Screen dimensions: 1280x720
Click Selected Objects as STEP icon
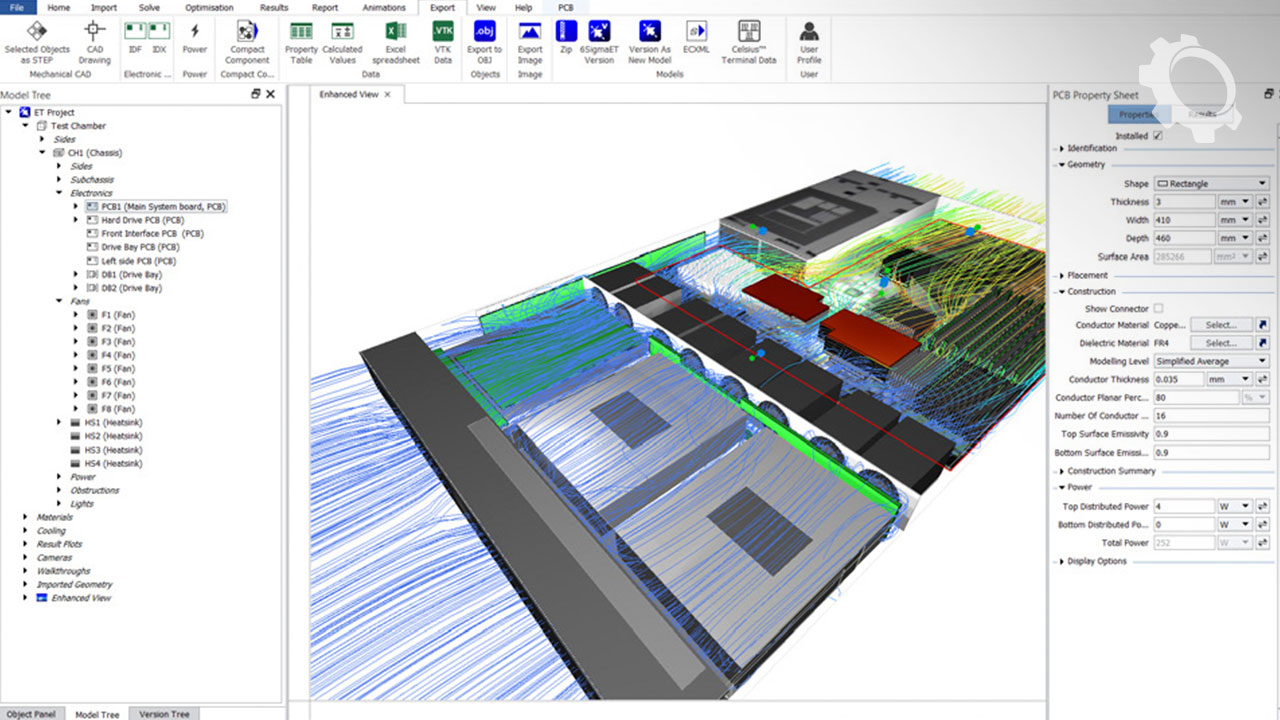[37, 32]
